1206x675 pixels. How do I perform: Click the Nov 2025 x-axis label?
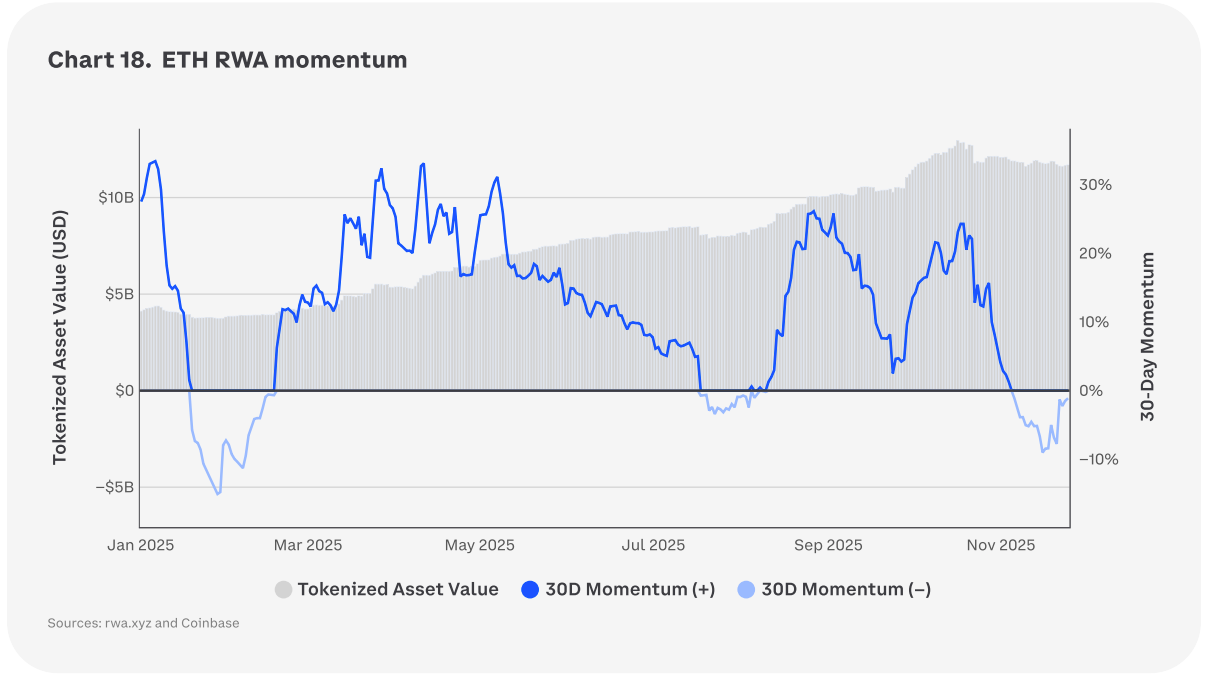coord(1001,545)
